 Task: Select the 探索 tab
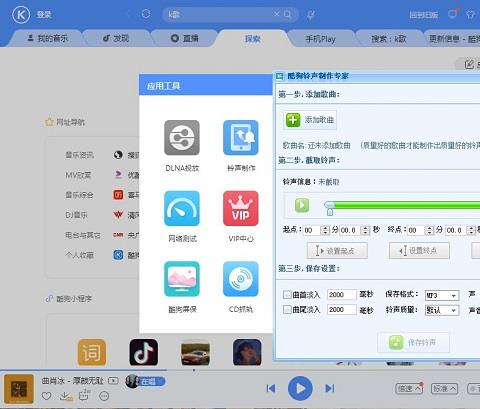pos(252,39)
